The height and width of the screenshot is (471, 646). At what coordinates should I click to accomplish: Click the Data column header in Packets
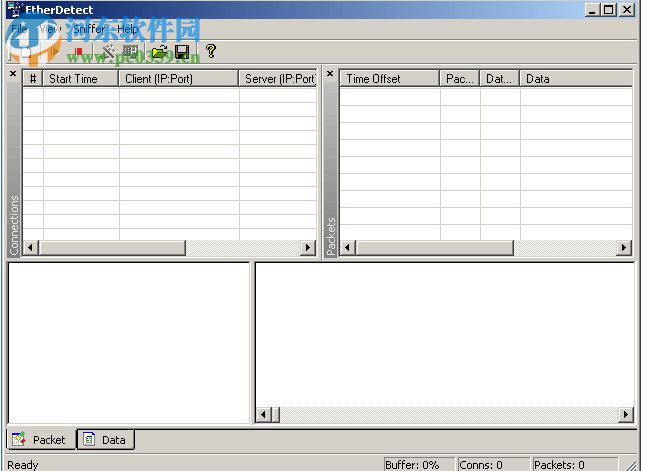pyautogui.click(x=576, y=79)
